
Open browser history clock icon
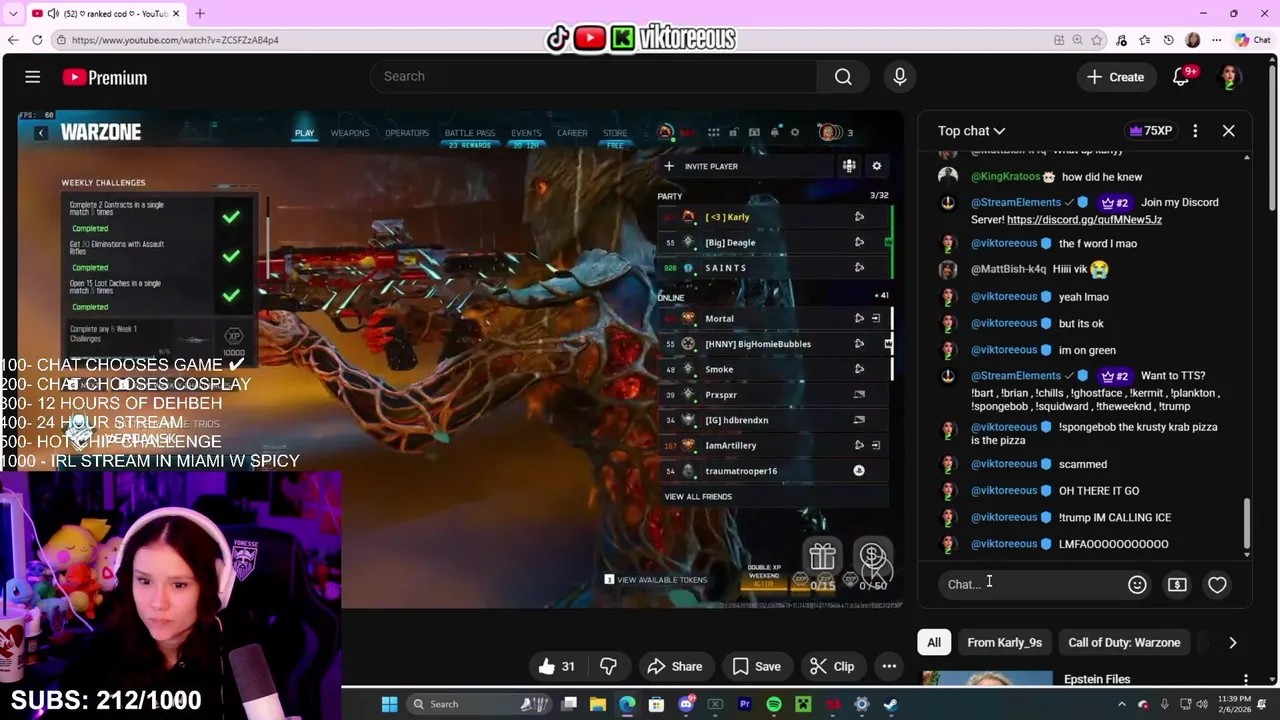pyautogui.click(x=1168, y=40)
